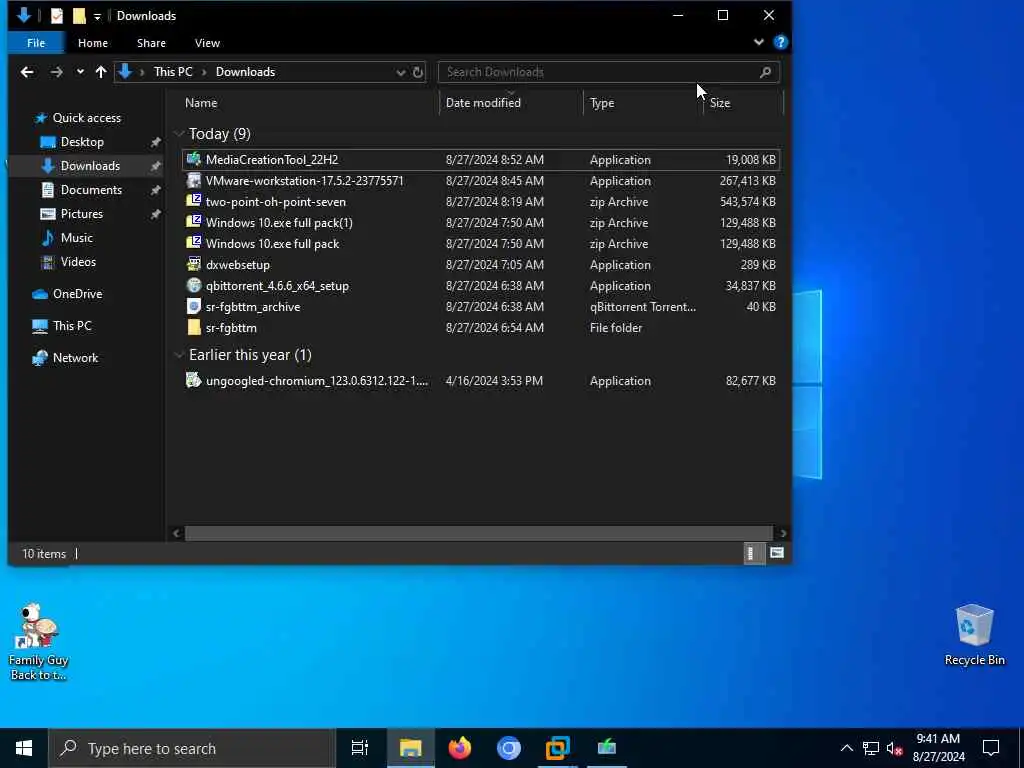
Task: Open the Home ribbon tab
Action: click(93, 42)
